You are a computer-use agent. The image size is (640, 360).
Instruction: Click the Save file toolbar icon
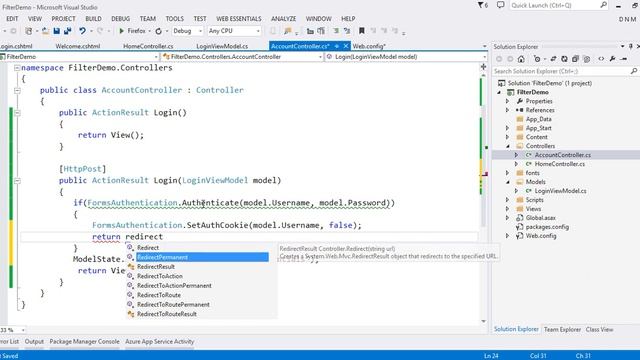pos(57,31)
